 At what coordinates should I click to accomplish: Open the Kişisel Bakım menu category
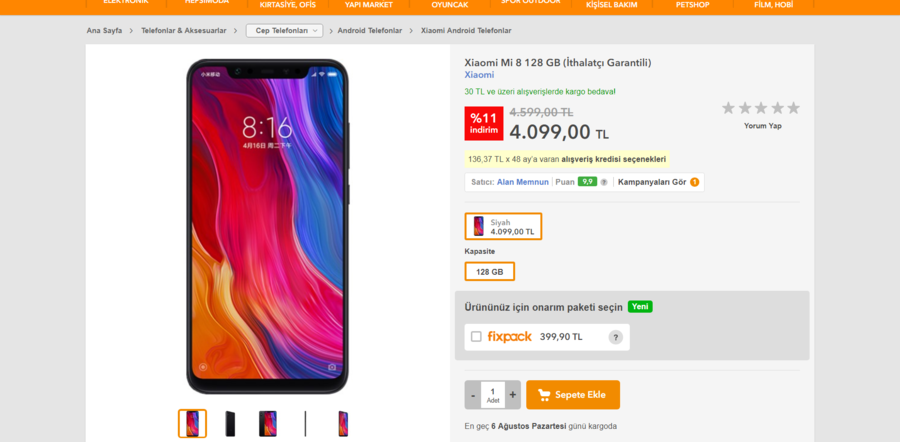pyautogui.click(x=612, y=4)
